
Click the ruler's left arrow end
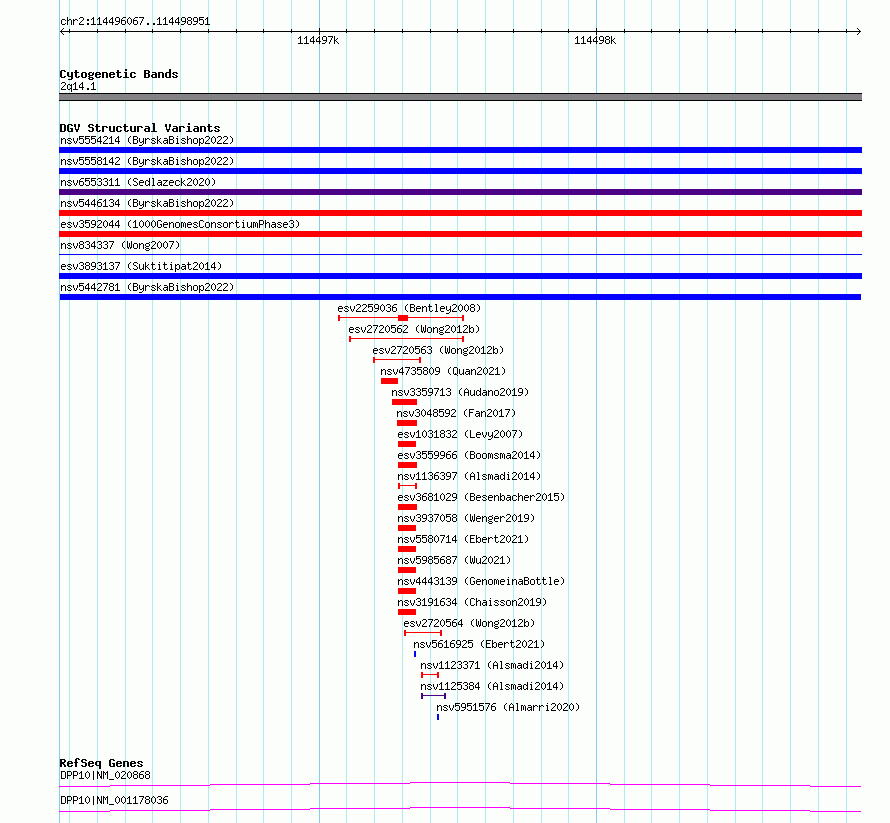tap(63, 32)
